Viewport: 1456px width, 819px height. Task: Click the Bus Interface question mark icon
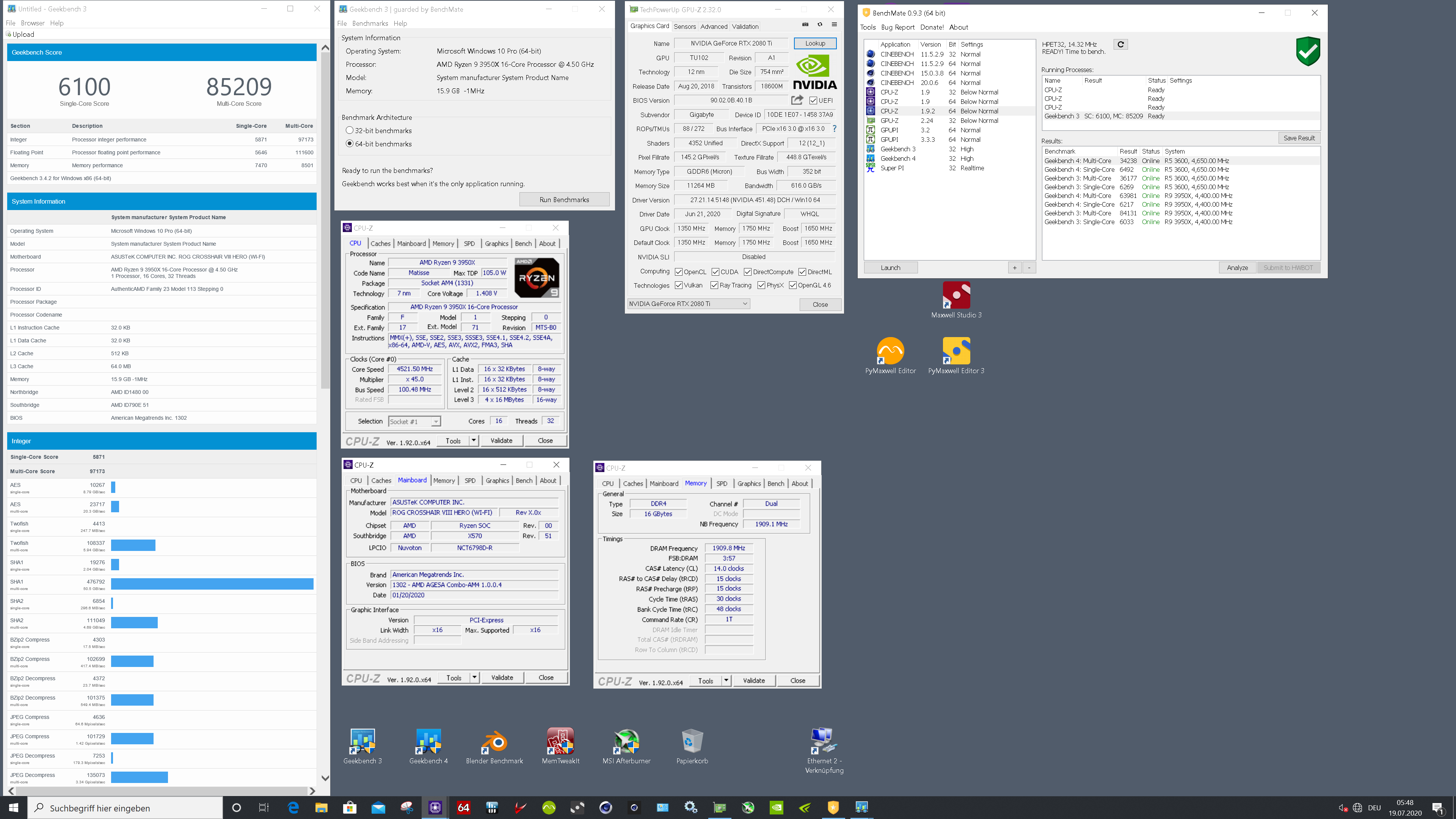coord(834,128)
